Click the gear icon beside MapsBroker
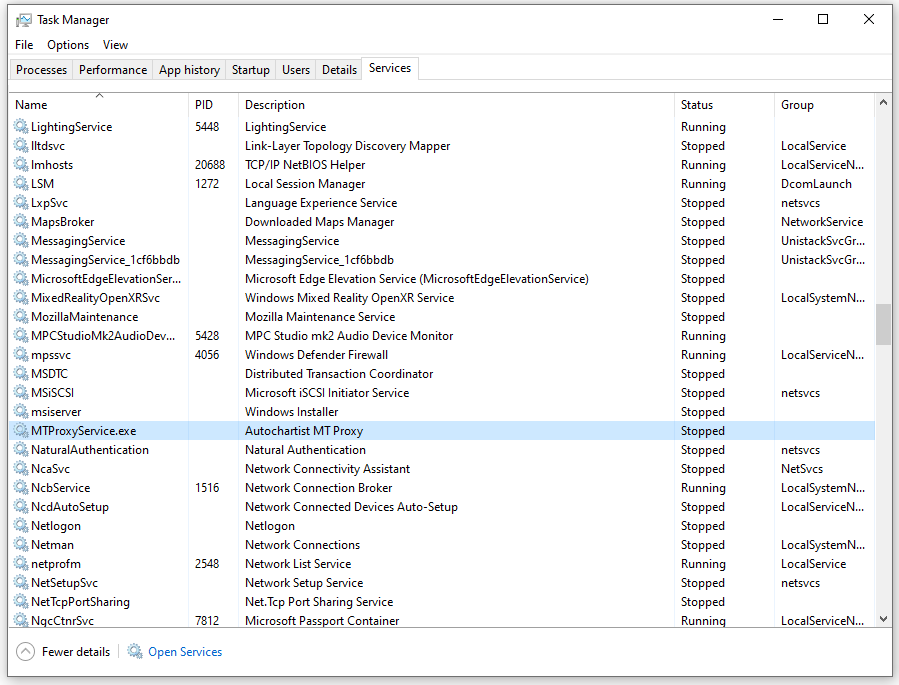 (x=21, y=221)
